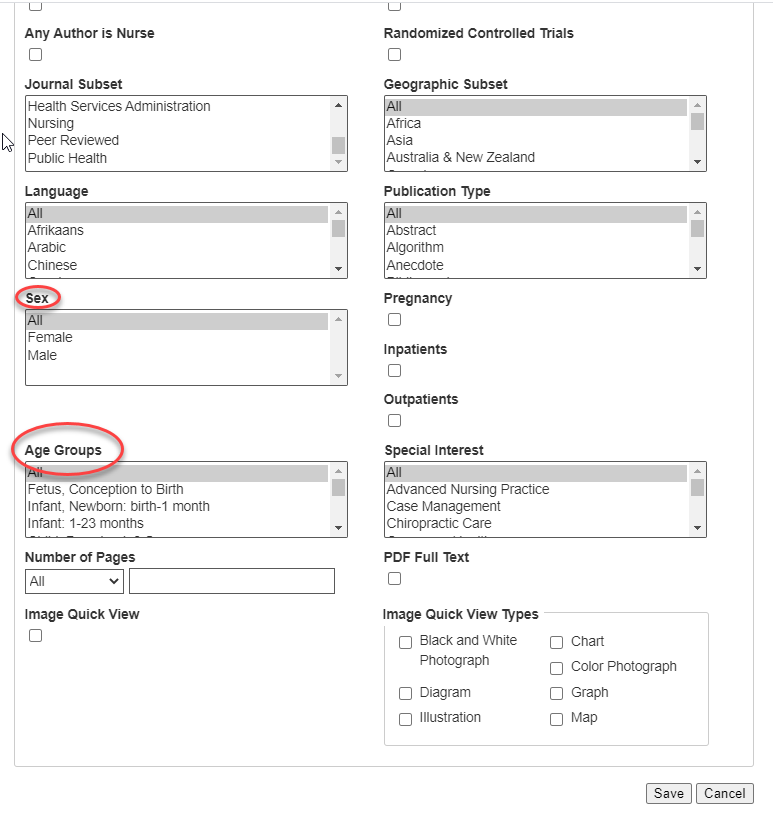Enable Randomized Controlled Trials checkbox
773x814 pixels.
tap(395, 55)
